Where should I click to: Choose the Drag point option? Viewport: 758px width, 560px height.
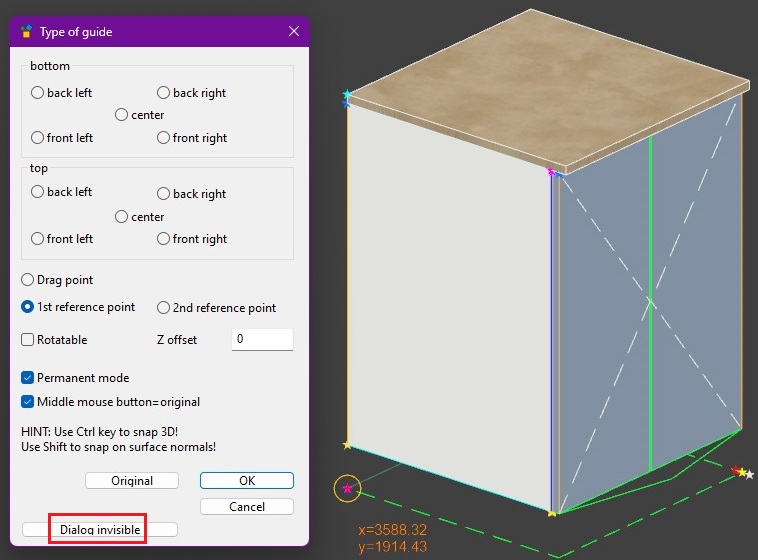point(28,280)
